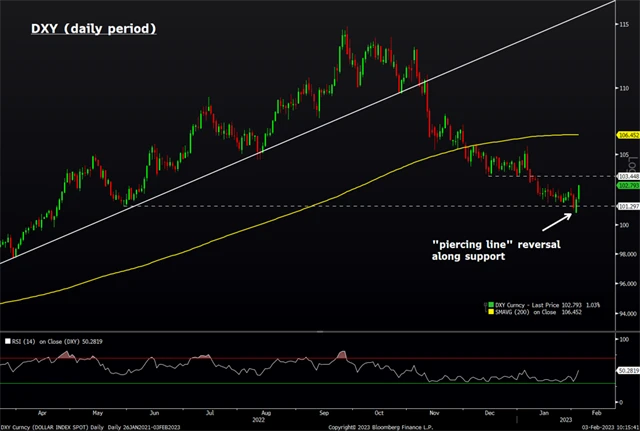The width and height of the screenshot is (640, 431).
Task: Click the 115 price axis label
Action: point(623,22)
